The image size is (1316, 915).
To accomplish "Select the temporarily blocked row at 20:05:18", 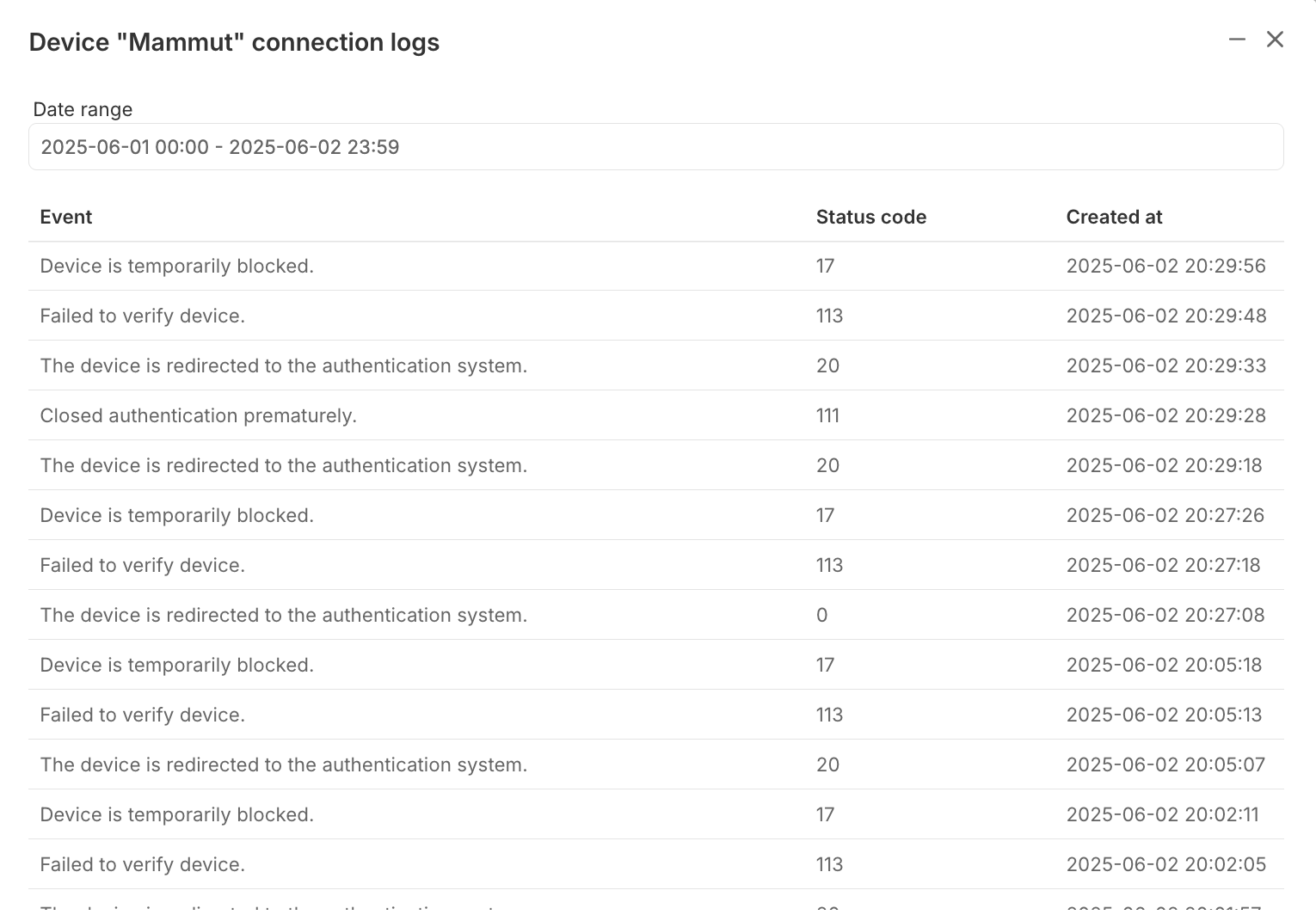I will [656, 666].
